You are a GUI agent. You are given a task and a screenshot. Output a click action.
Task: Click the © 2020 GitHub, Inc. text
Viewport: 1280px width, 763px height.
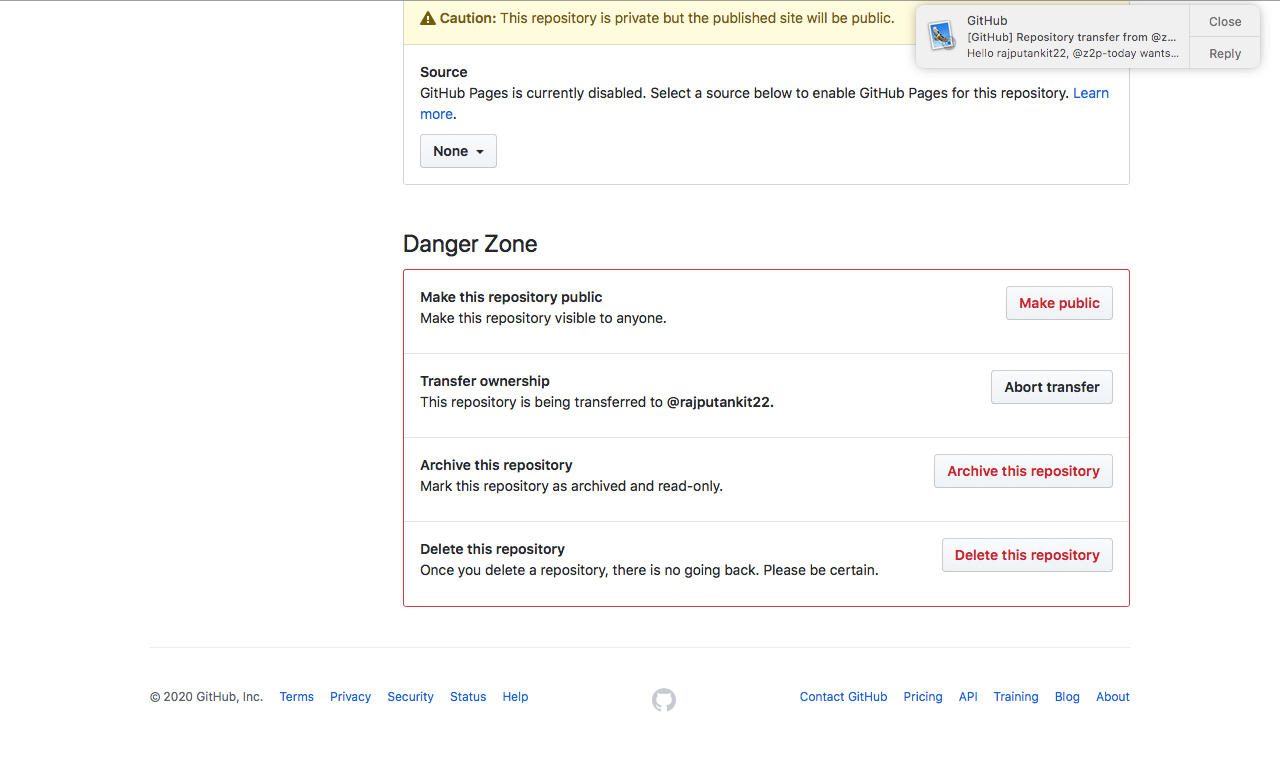pos(206,697)
